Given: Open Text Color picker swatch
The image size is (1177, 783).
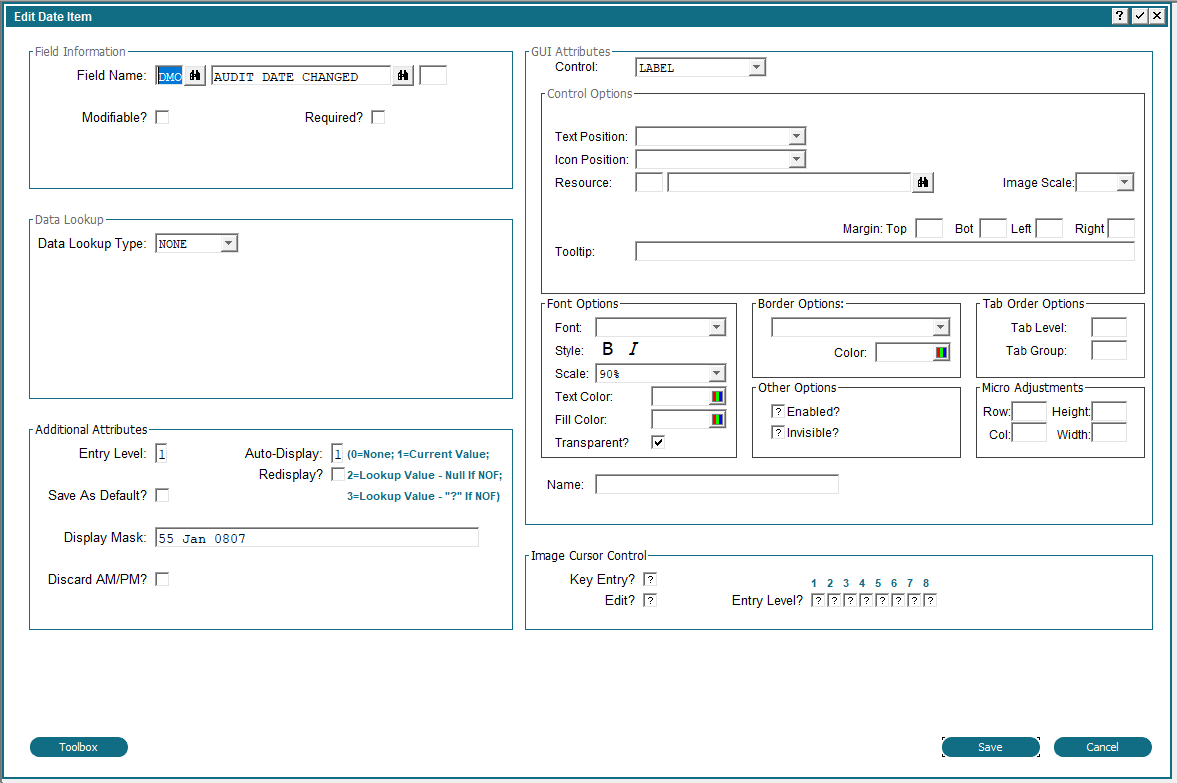Looking at the screenshot, I should pos(717,396).
